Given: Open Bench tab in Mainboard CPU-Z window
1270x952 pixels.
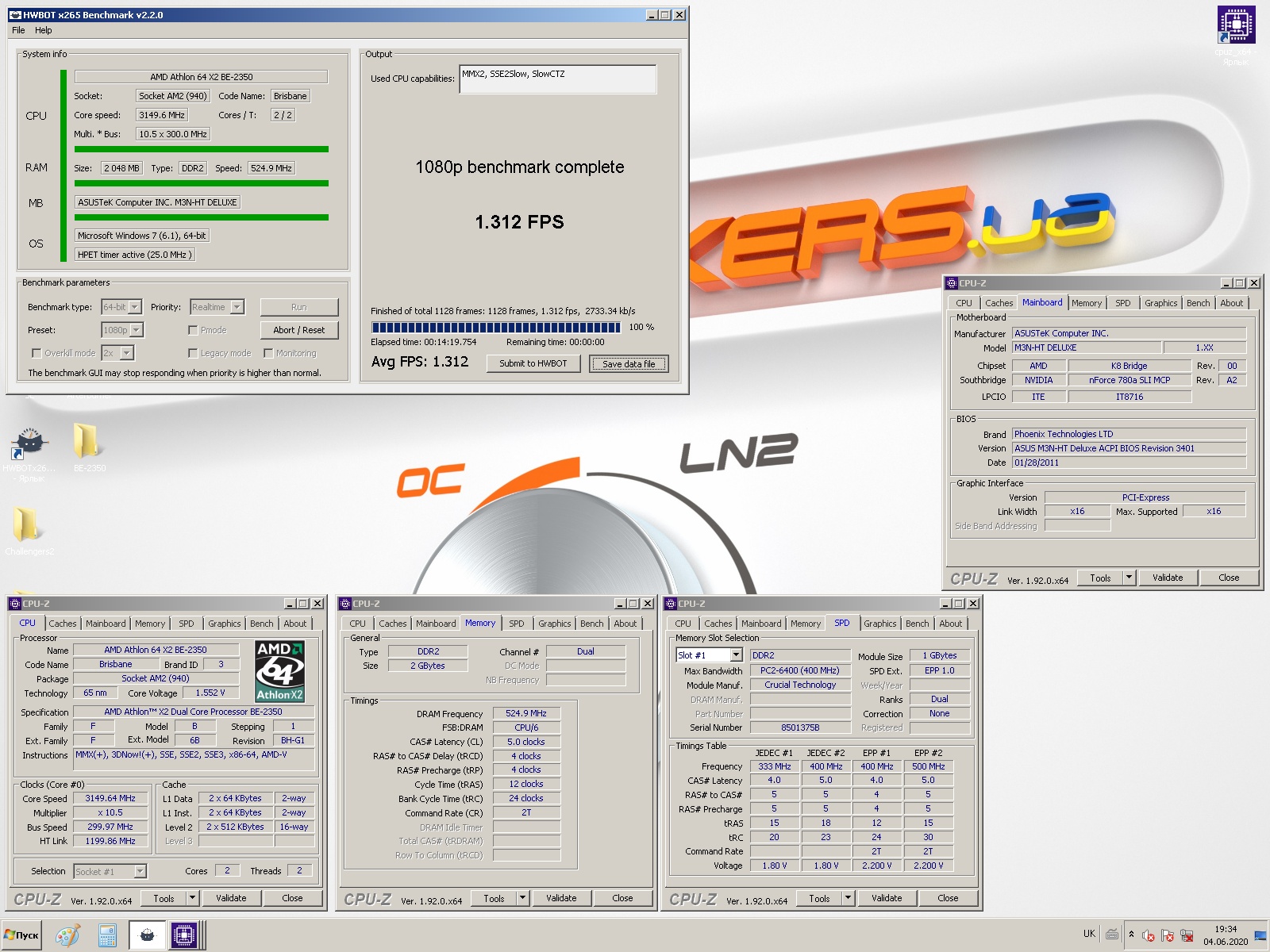Looking at the screenshot, I should coord(1199,303).
